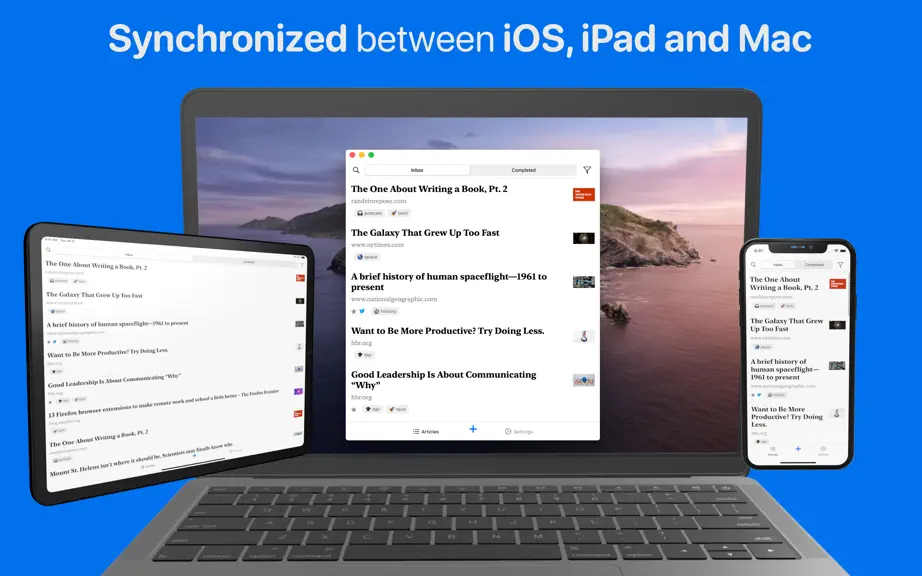Tap the blue plus button on the iPhone

tap(798, 448)
